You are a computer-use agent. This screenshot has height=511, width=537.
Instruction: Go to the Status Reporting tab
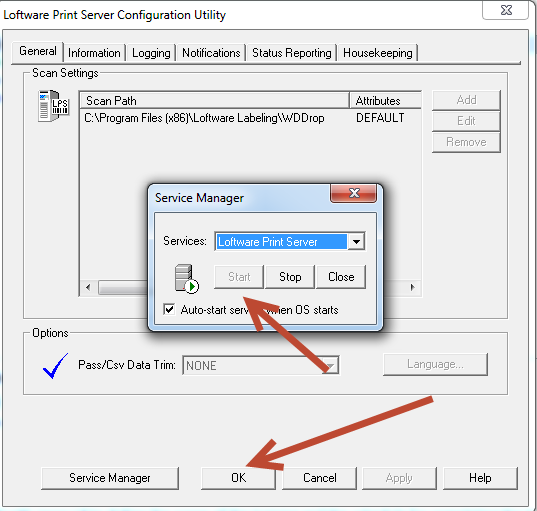click(292, 53)
